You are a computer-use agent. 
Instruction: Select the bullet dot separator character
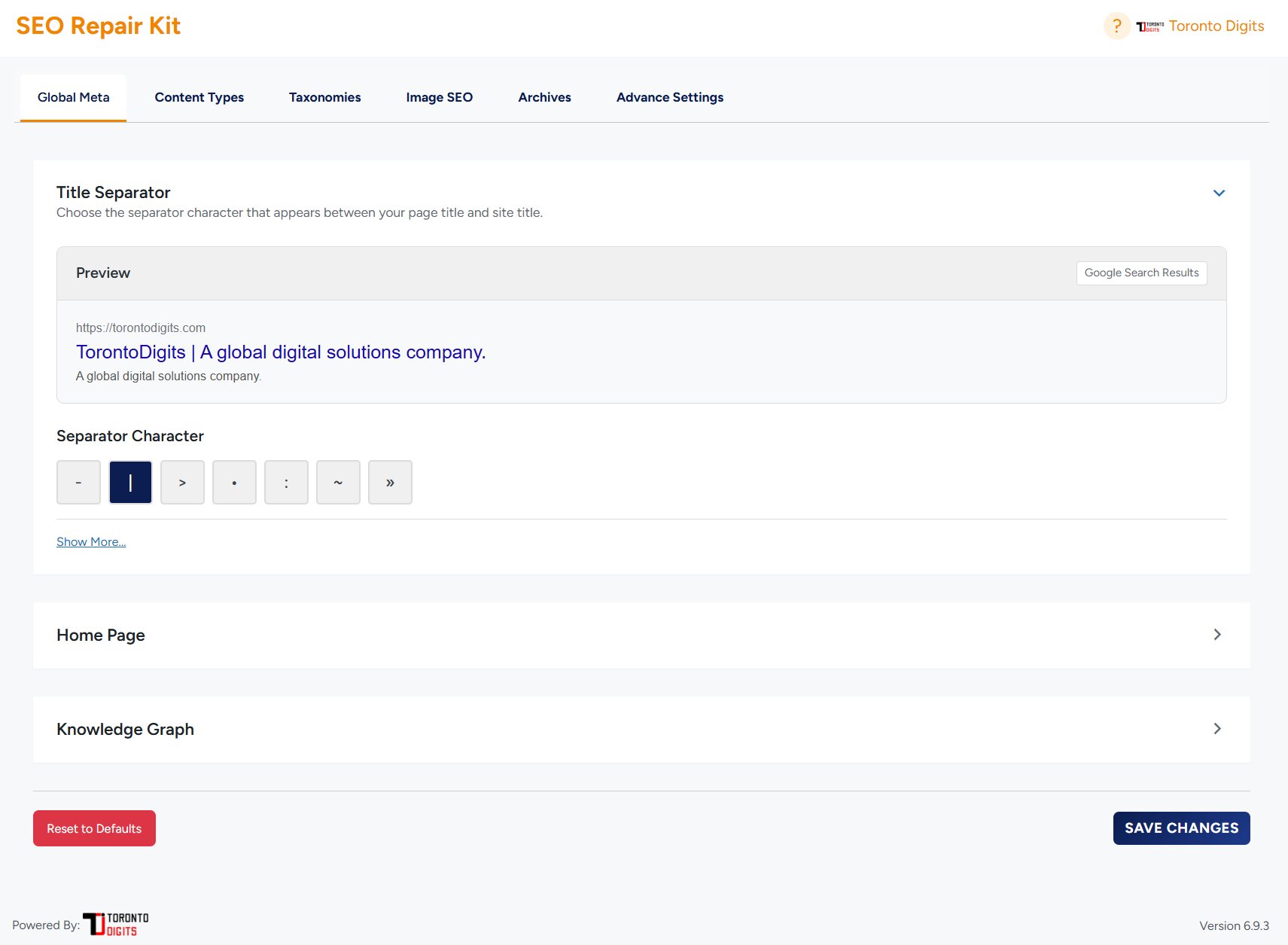(234, 482)
